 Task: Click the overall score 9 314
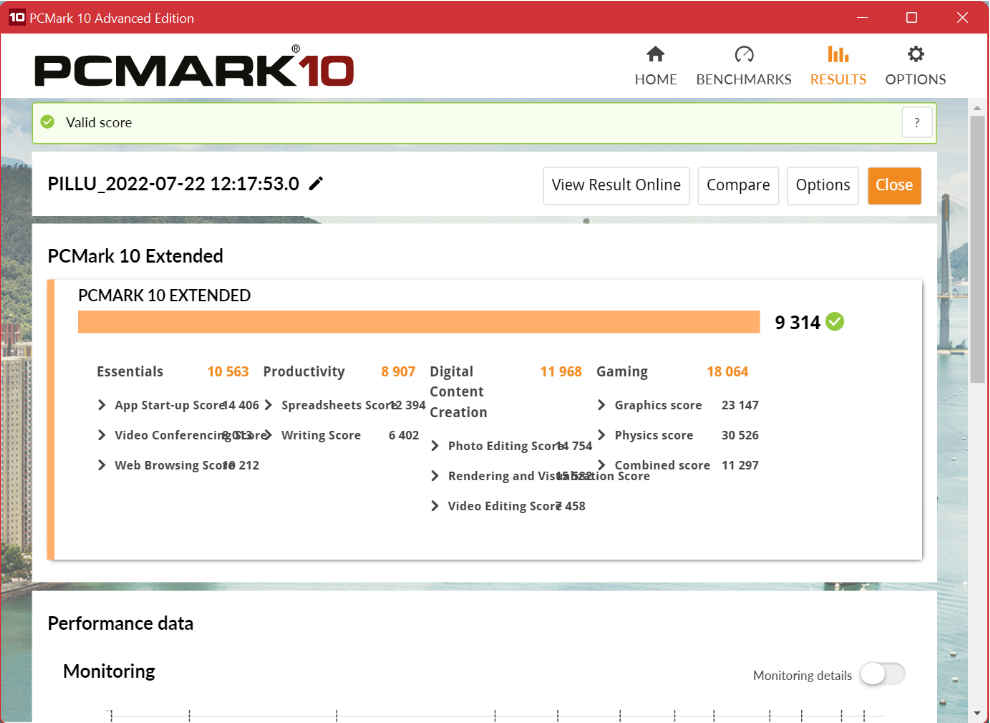coord(797,323)
